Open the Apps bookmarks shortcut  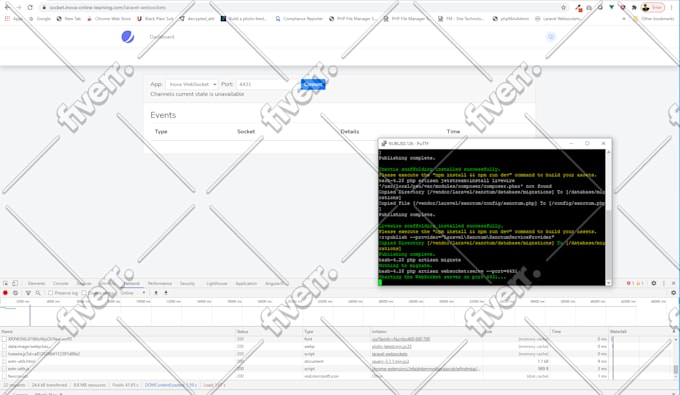(13, 19)
